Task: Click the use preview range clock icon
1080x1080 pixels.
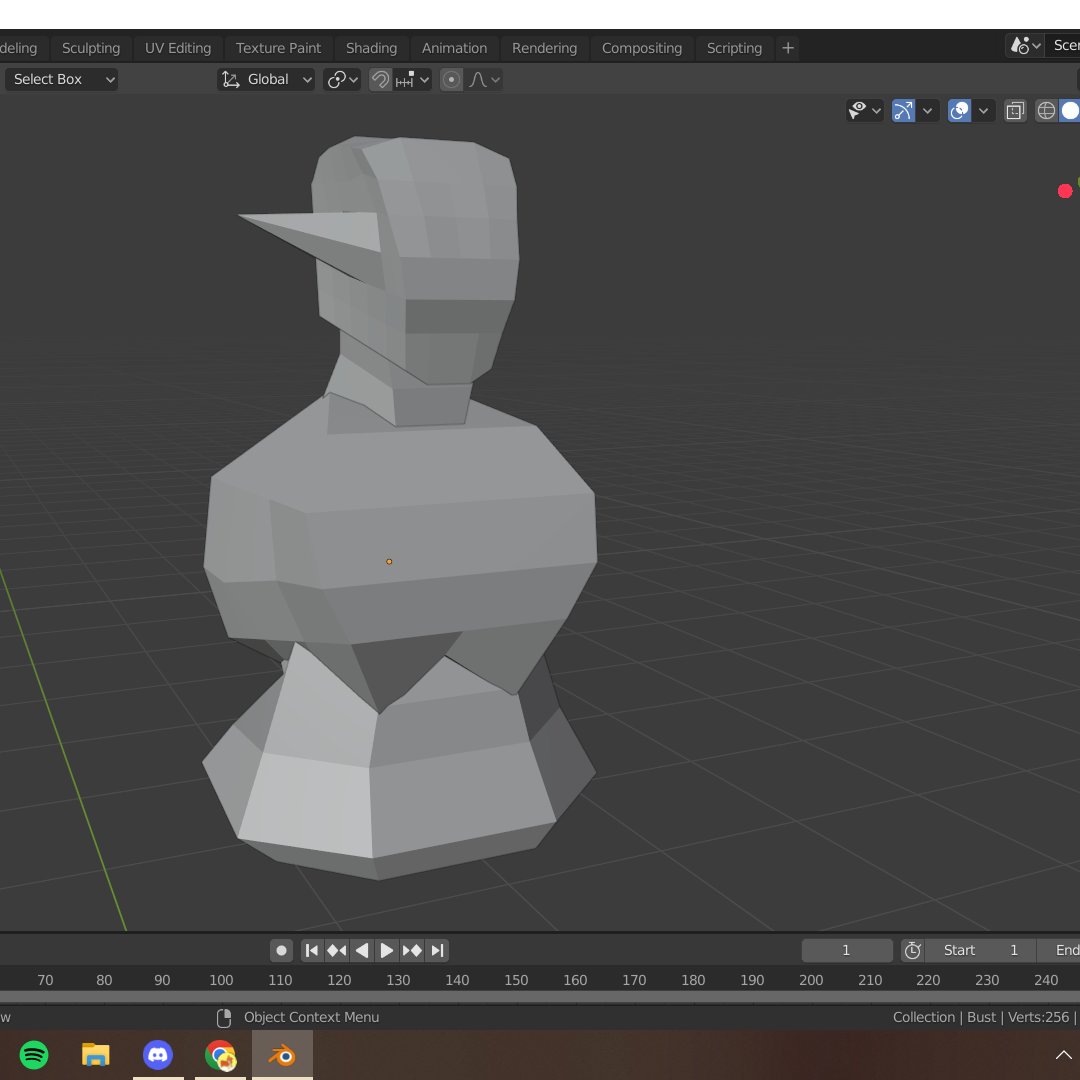Action: pyautogui.click(x=913, y=951)
